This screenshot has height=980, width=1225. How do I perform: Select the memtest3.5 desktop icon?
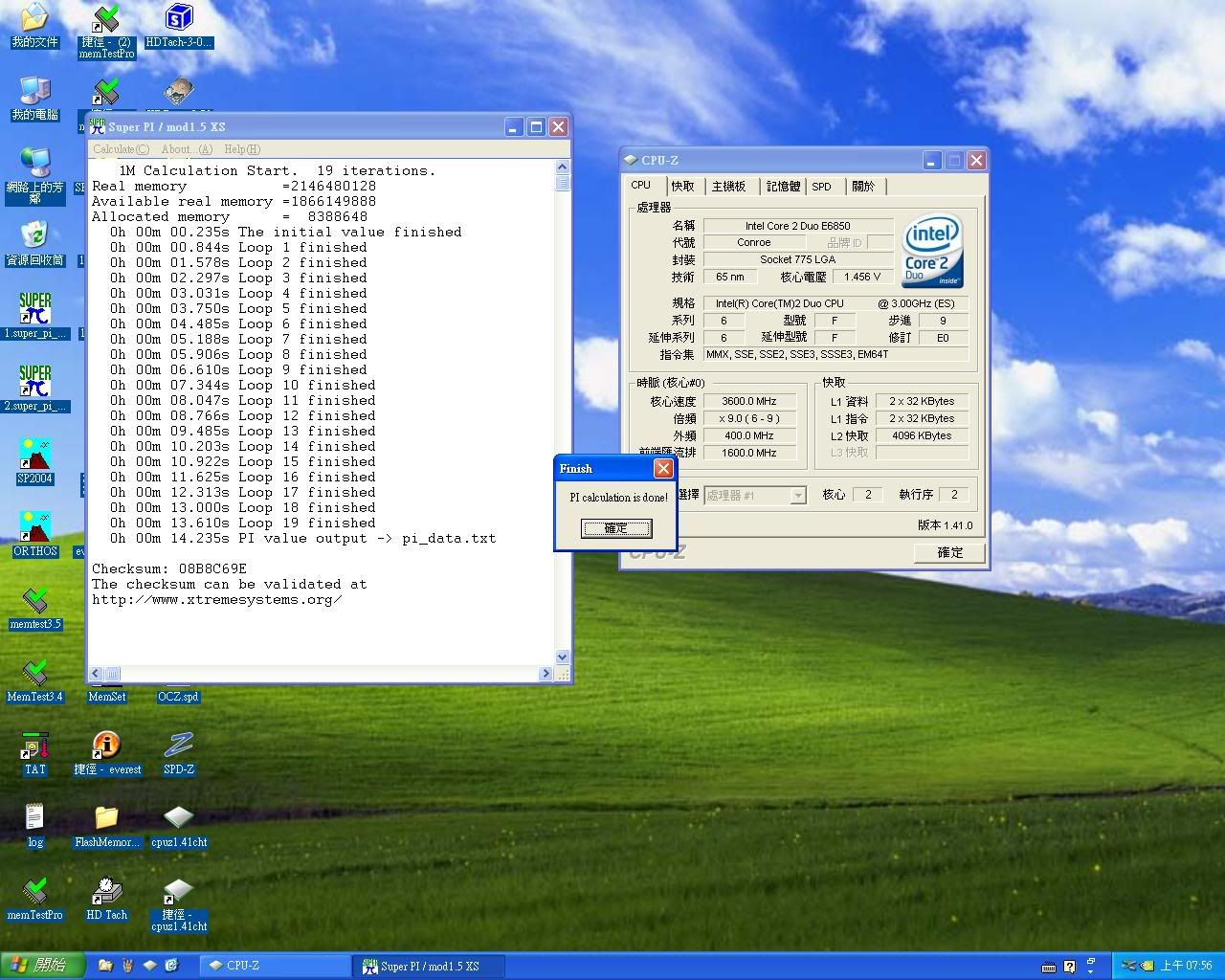pos(35,607)
